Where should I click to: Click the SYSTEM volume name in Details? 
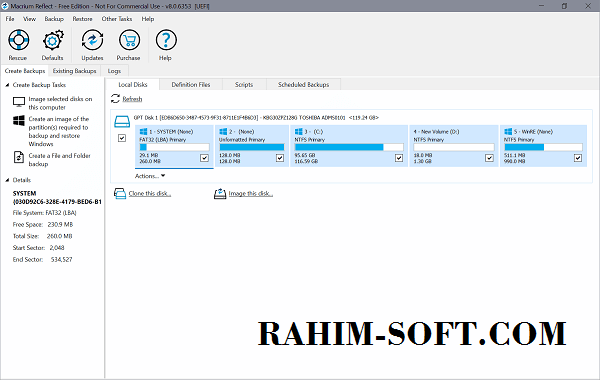pyautogui.click(x=24, y=193)
